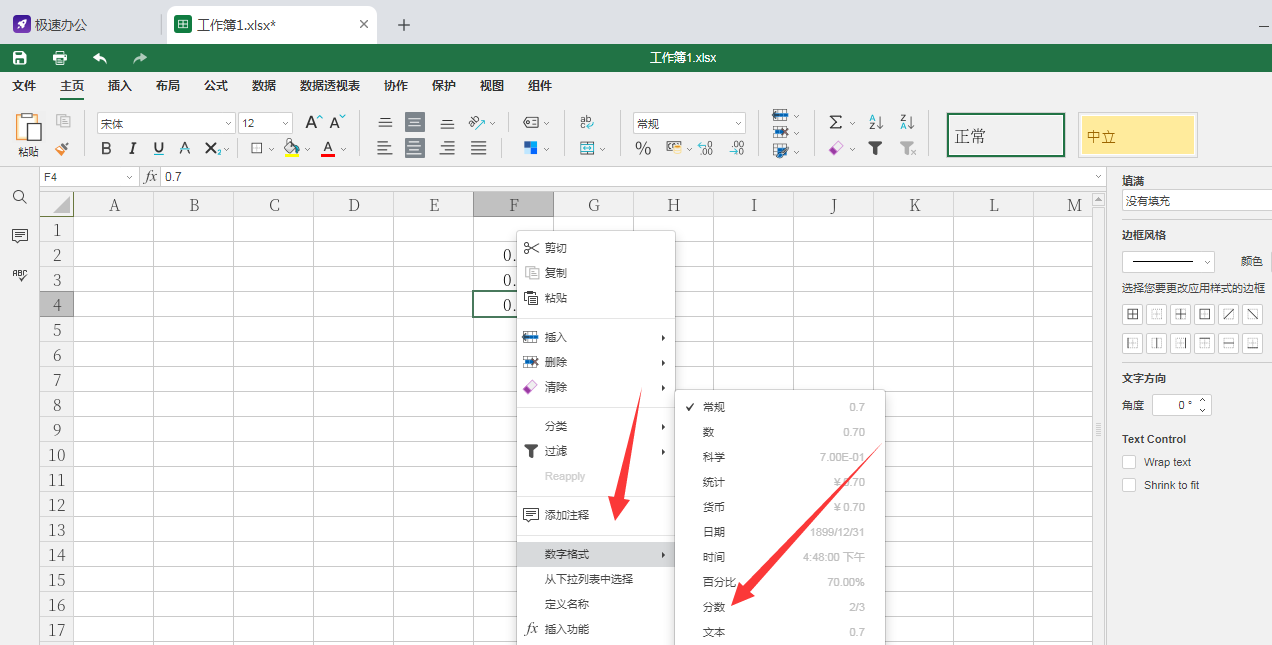Select 粘贴 in the context menu
The height and width of the screenshot is (645, 1272).
click(596, 298)
